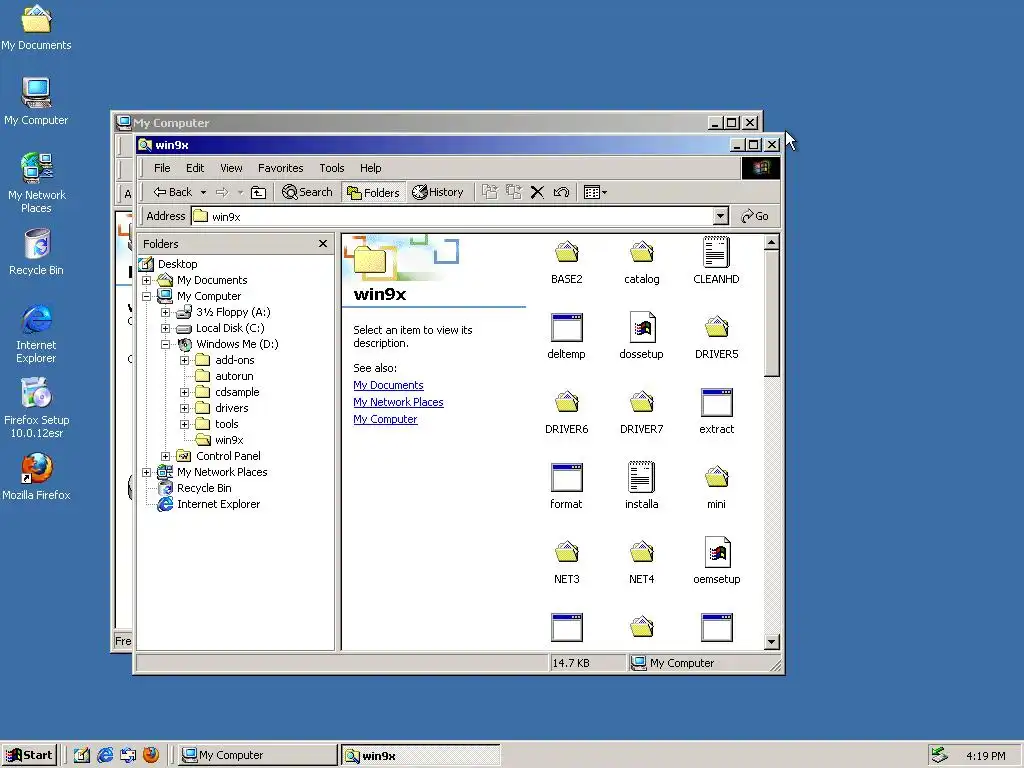Click the My Network Places desktop icon
The width and height of the screenshot is (1024, 768).
point(36,183)
